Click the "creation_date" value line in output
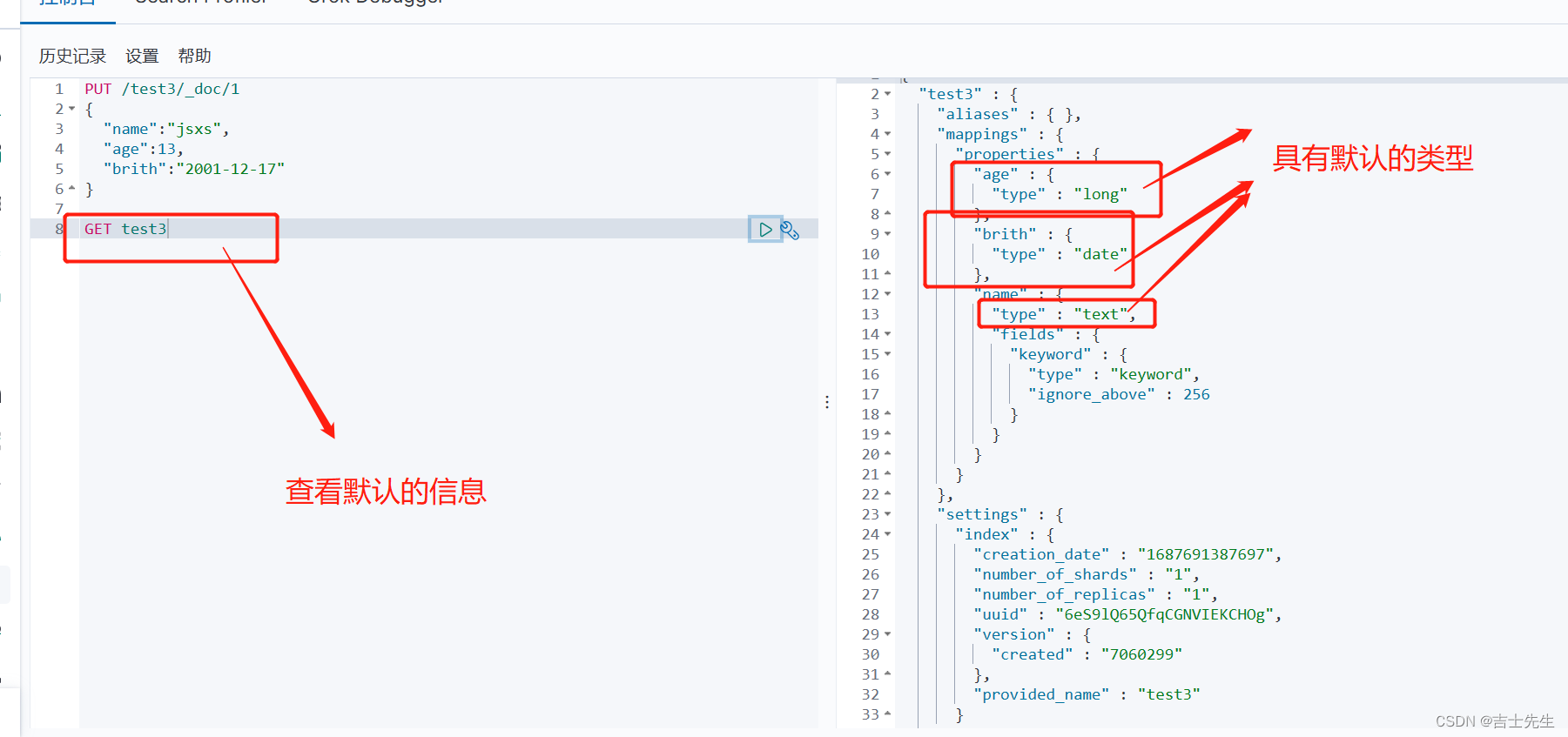This screenshot has height=737, width=1568. point(1127,554)
